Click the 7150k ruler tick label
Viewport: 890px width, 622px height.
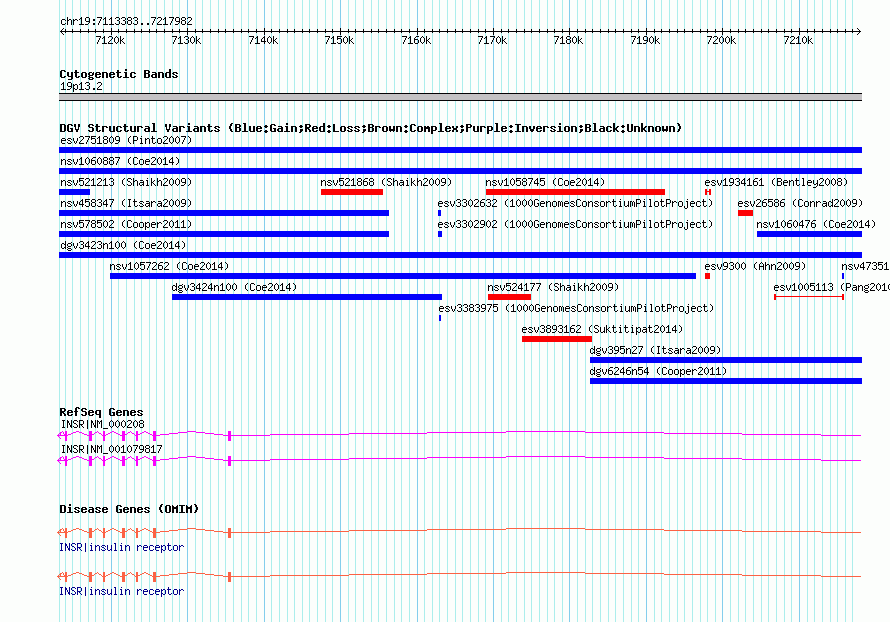coord(339,41)
